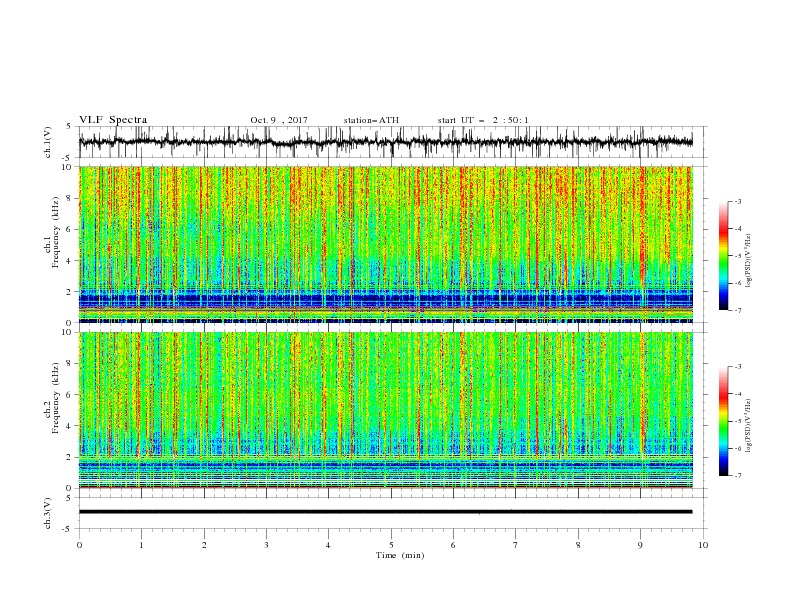Click the "start UT = 2 :50: 1" text
The image size is (792, 612).
coord(483,120)
